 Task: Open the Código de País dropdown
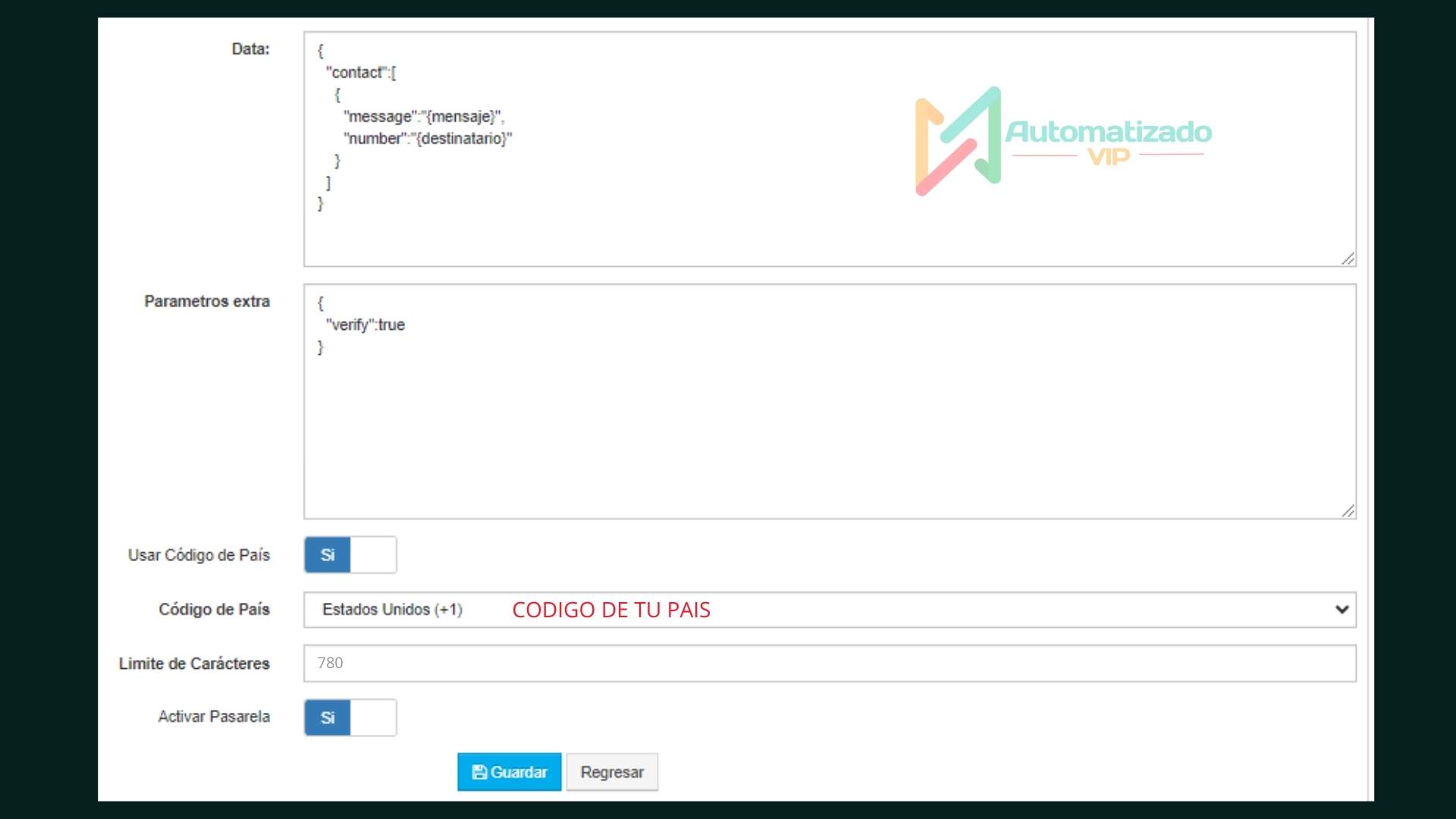coord(829,610)
